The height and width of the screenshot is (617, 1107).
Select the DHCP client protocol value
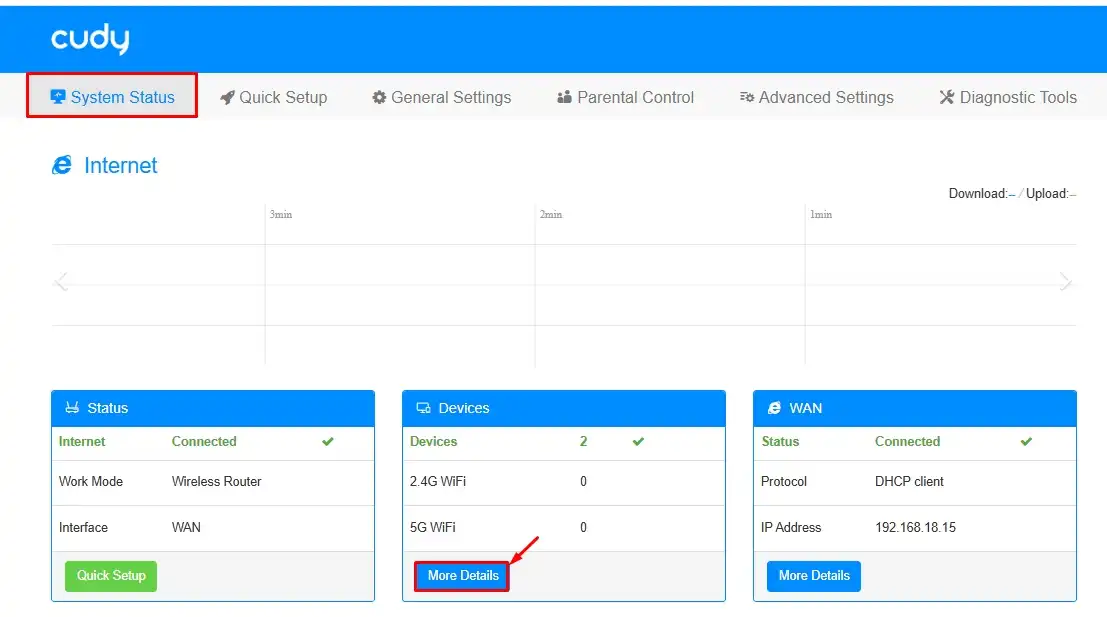(x=909, y=481)
